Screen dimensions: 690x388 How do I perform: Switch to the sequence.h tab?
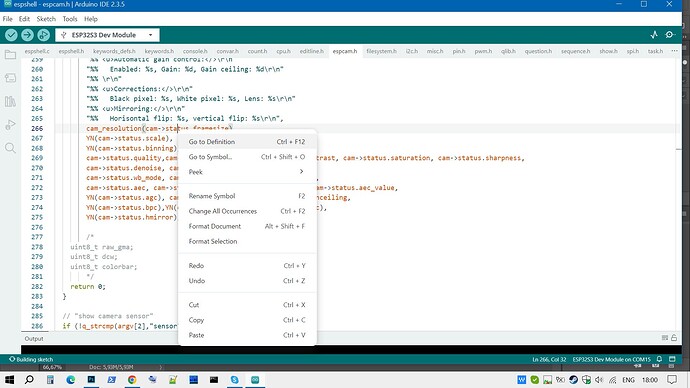(575, 51)
